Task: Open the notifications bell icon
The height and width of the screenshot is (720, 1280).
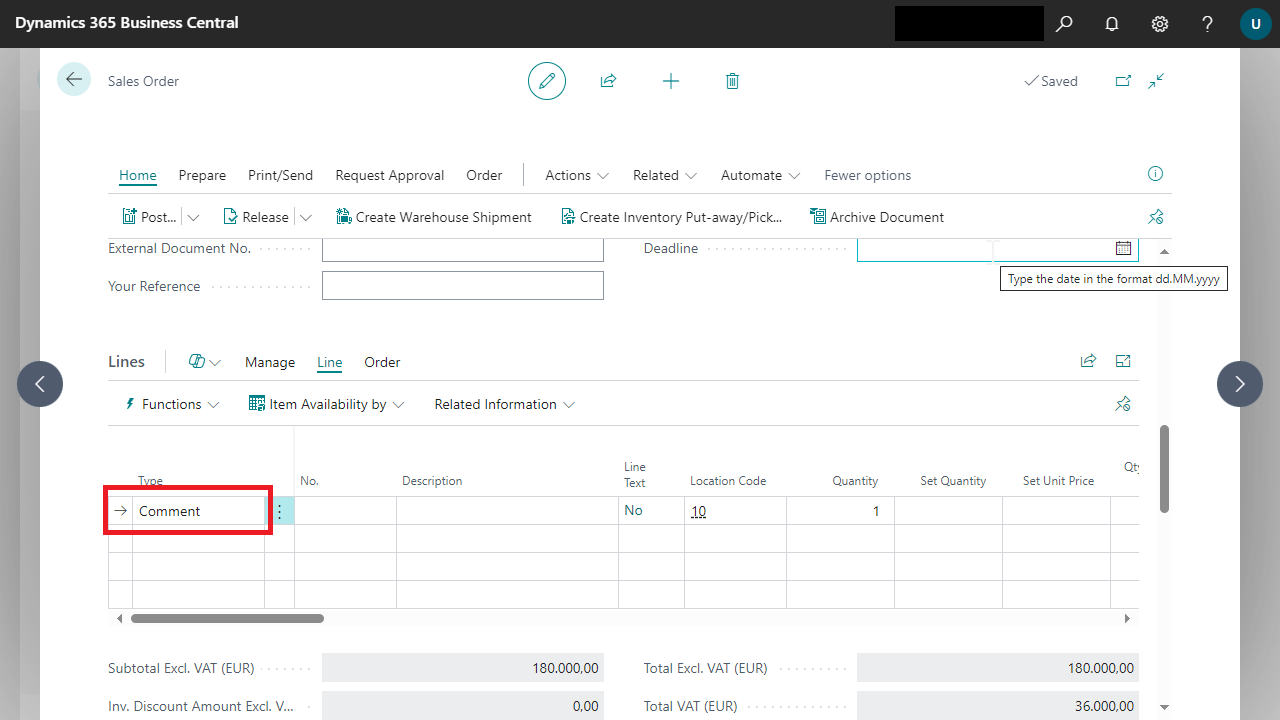Action: [x=1112, y=23]
